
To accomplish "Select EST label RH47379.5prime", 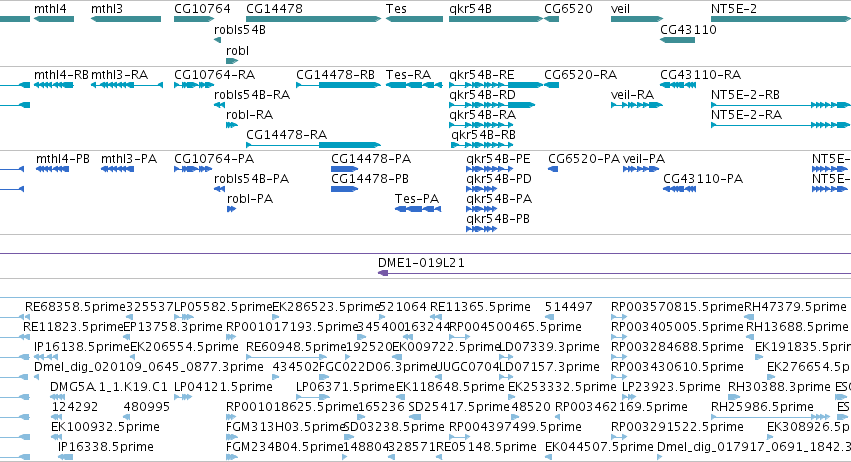I will click(795, 307).
